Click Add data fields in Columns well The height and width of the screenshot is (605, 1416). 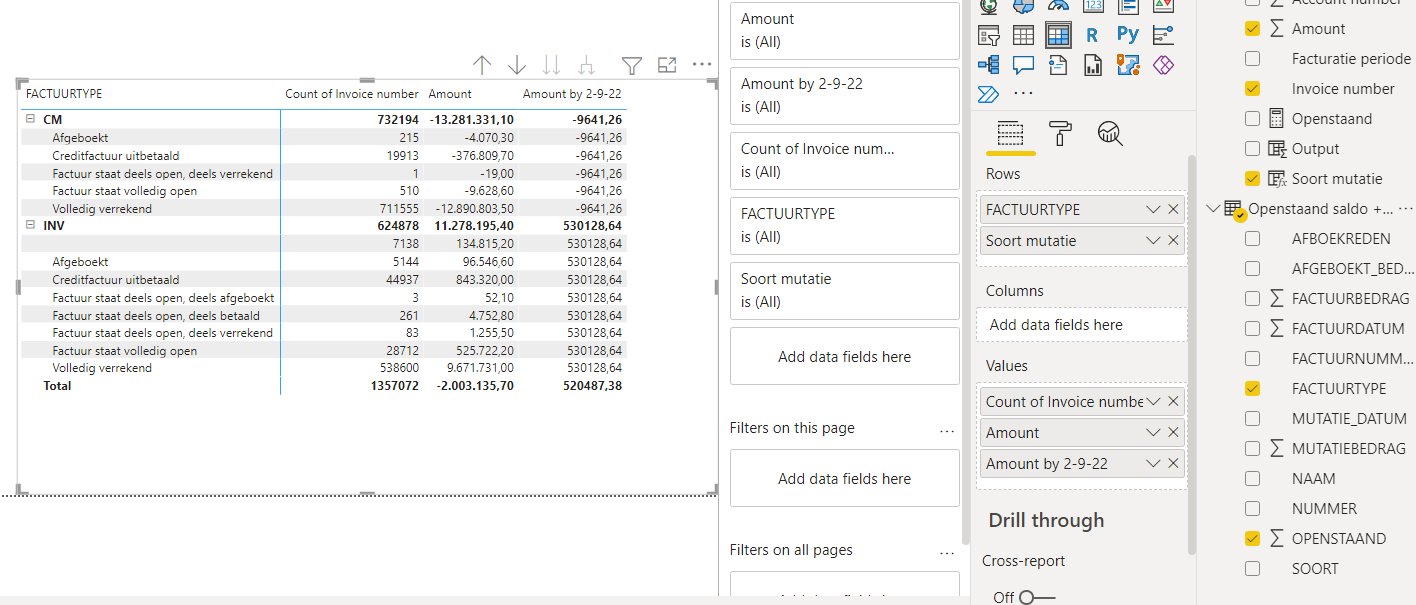click(1082, 325)
